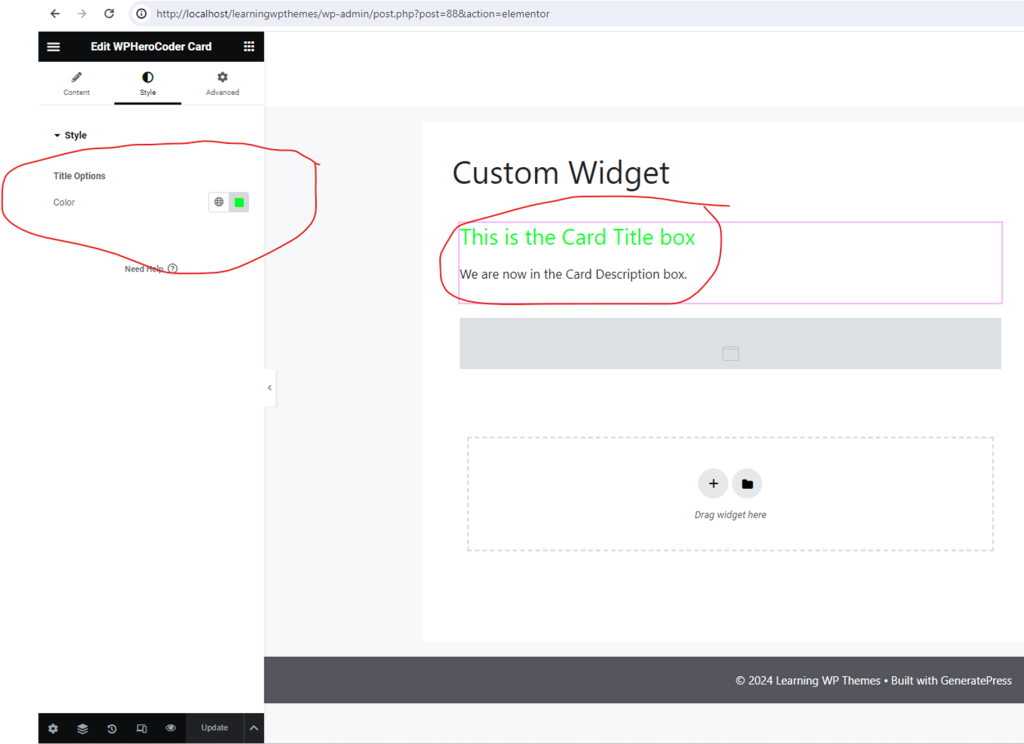Select the green Card Title text
Image resolution: width=1024 pixels, height=744 pixels.
click(x=577, y=238)
